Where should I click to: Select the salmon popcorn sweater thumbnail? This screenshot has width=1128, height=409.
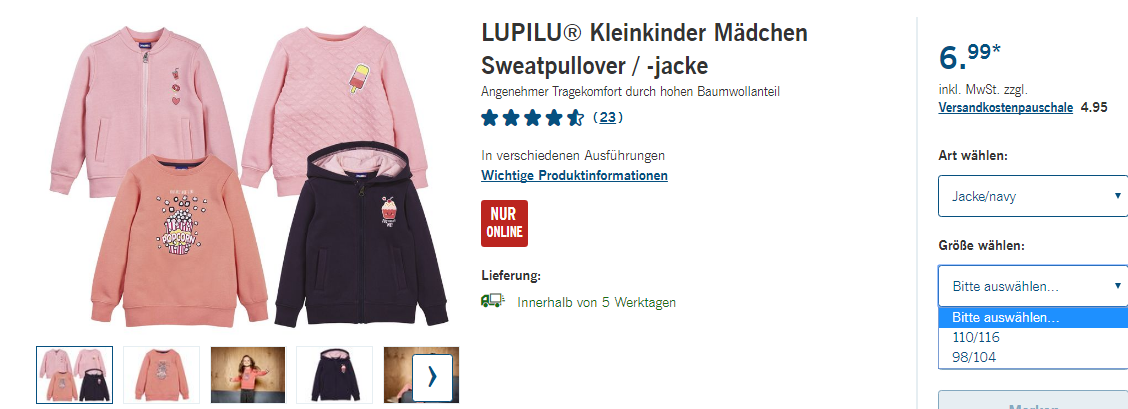point(161,374)
